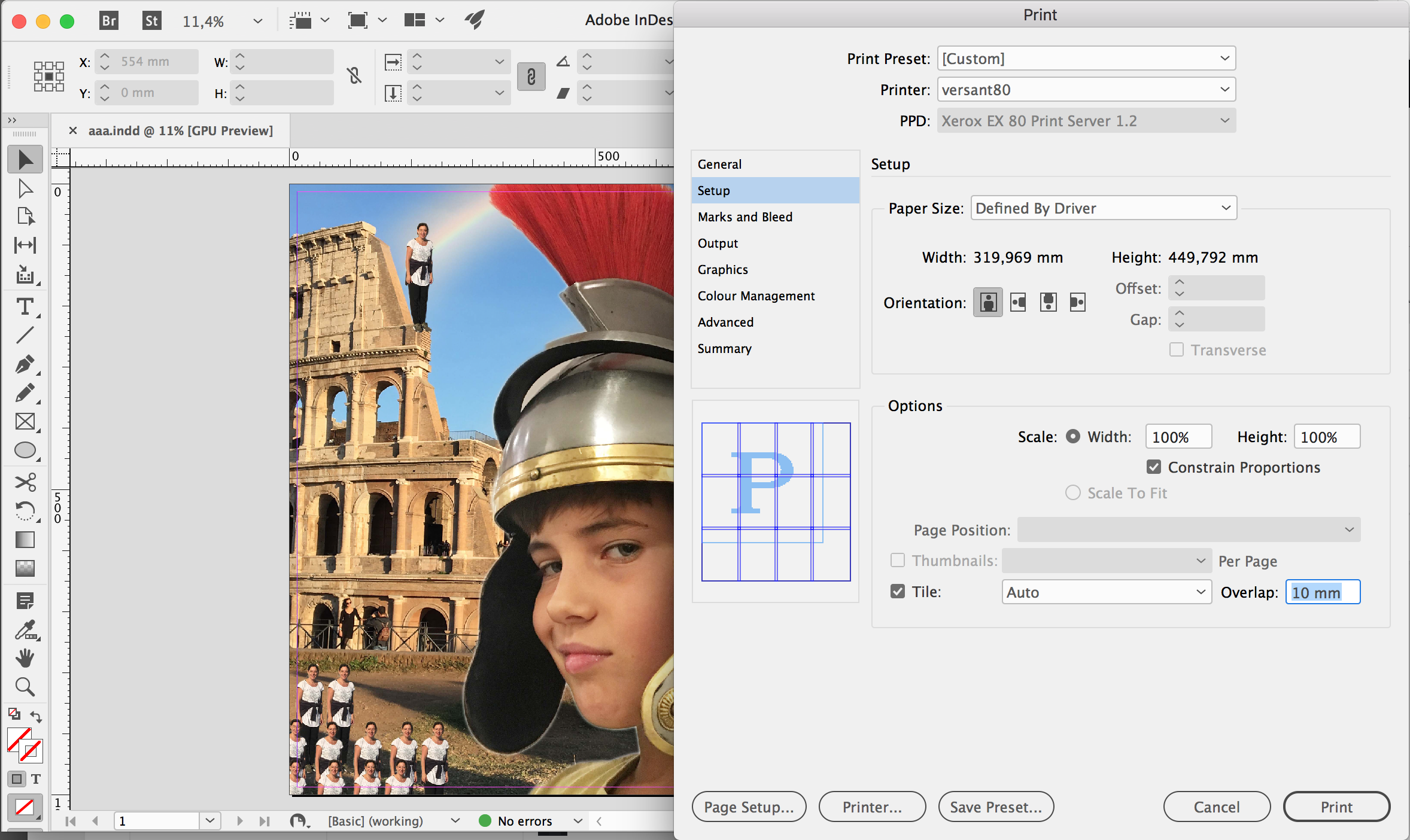Click the Apply None swatch at toolbox bottom
Screen dimensions: 1410x840
(25, 807)
